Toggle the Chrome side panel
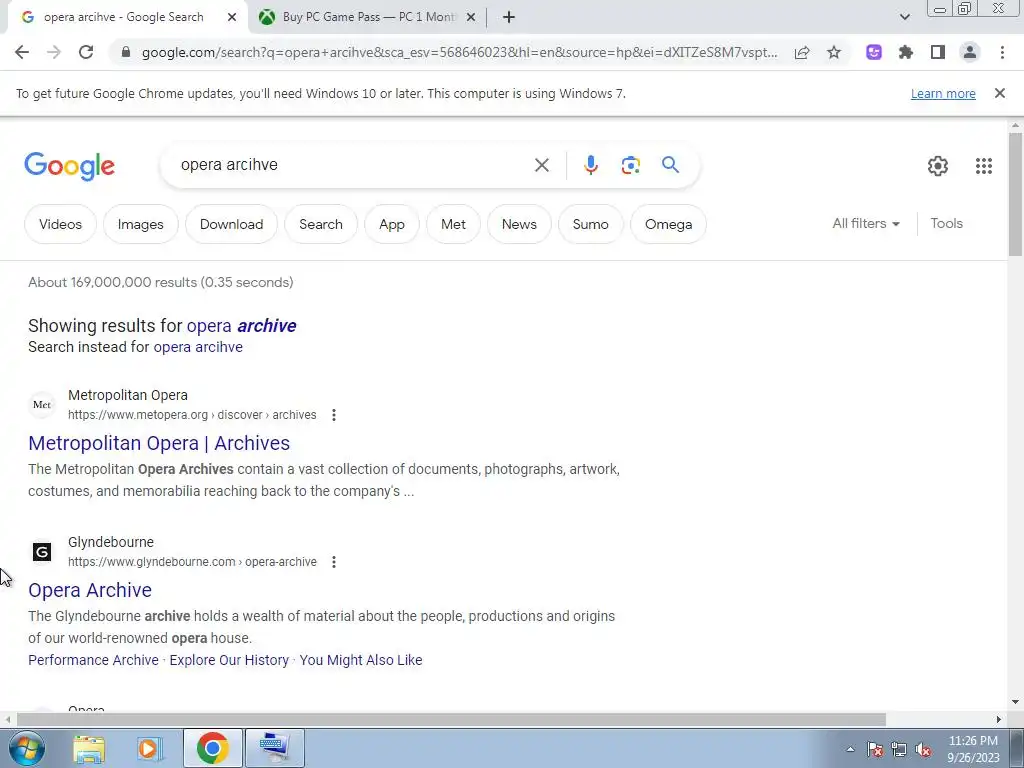The height and width of the screenshot is (768, 1024). click(938, 52)
